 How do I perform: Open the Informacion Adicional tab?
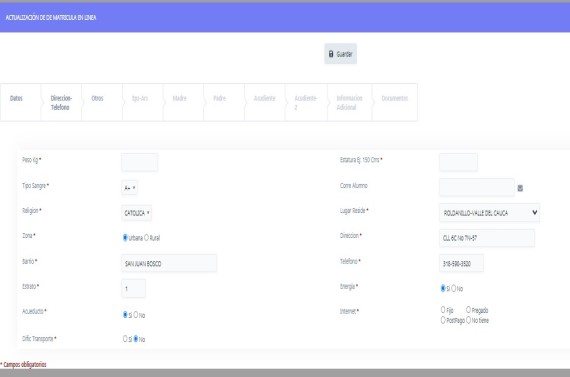pos(349,103)
